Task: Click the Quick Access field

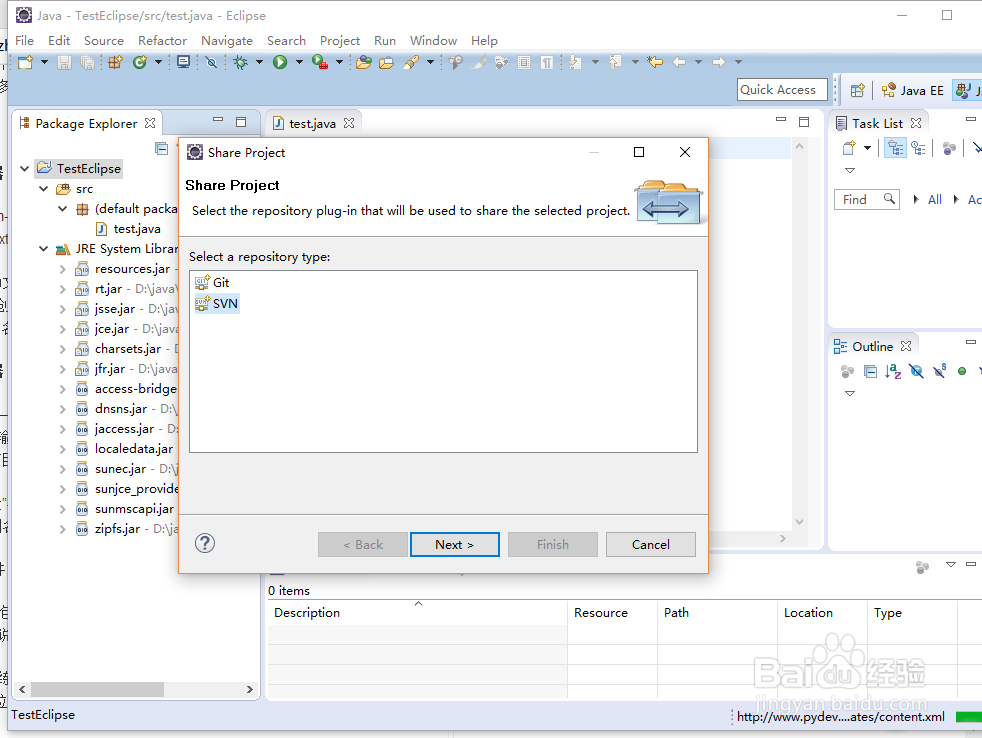Action: point(782,90)
